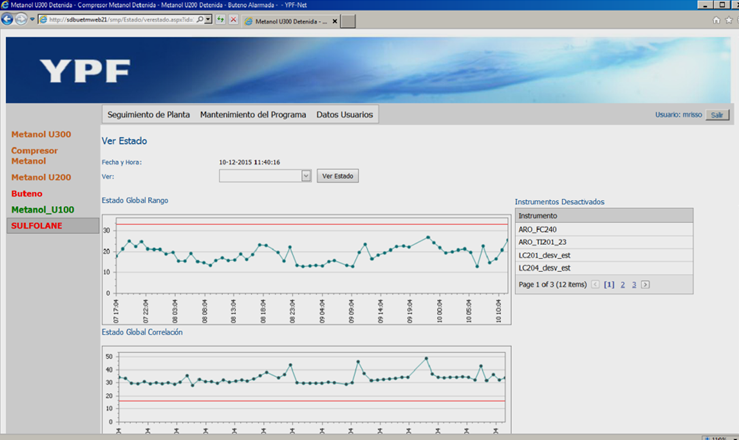Select the LC201_desv_est instrument row
Viewport: 739px width, 440px height.
[x=604, y=255]
